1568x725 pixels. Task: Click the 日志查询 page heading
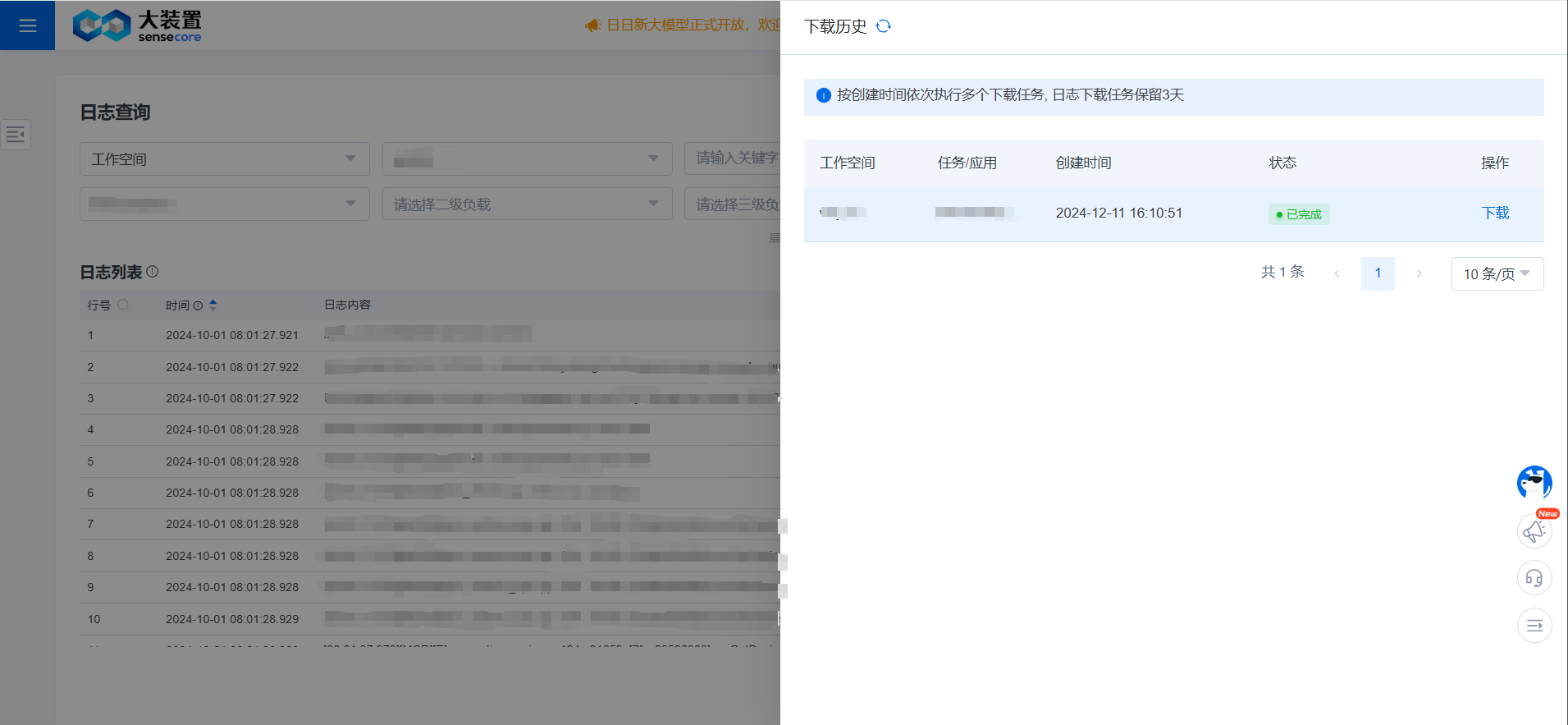(x=115, y=112)
